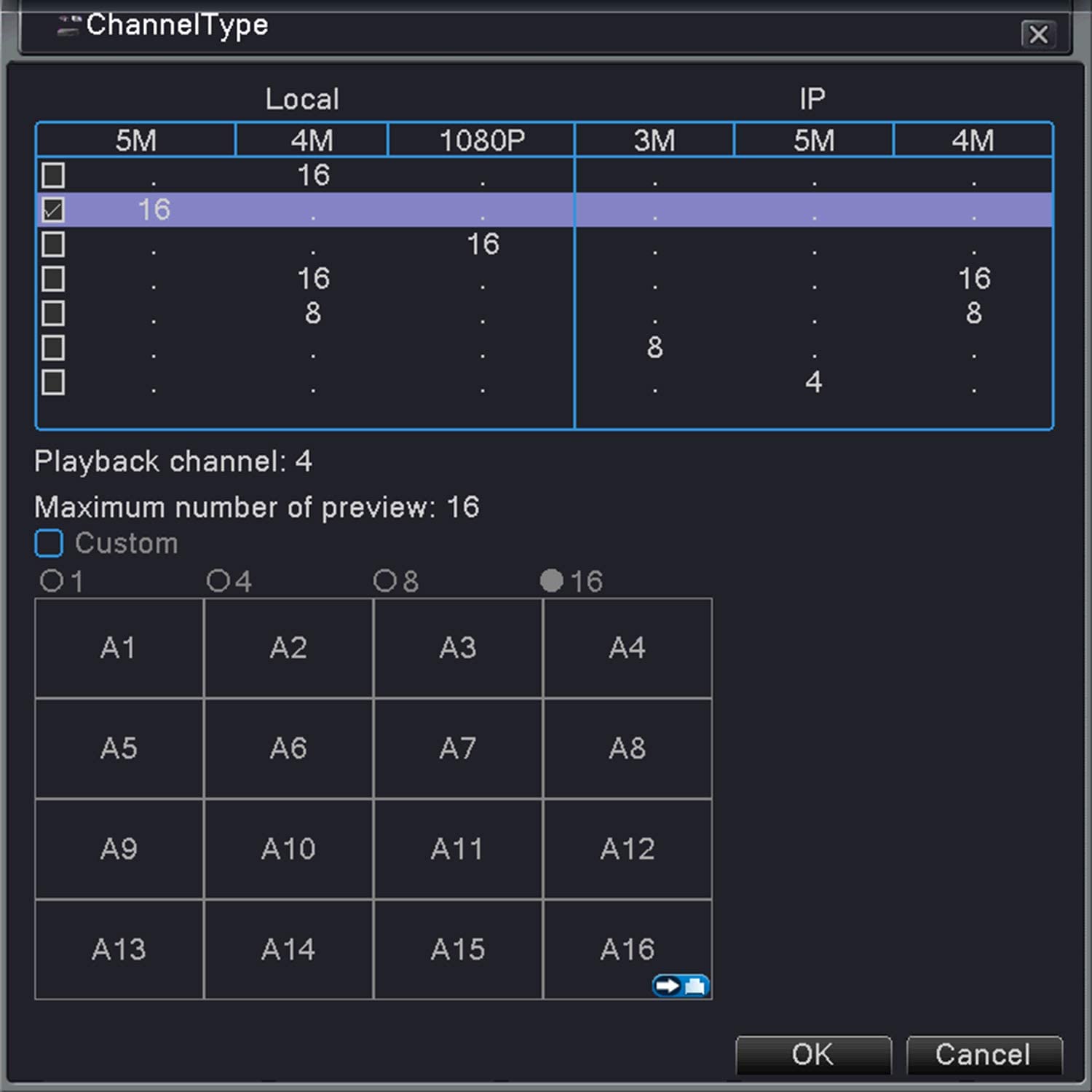Uncheck the selected 5M 16 mode checkbox

[53, 210]
